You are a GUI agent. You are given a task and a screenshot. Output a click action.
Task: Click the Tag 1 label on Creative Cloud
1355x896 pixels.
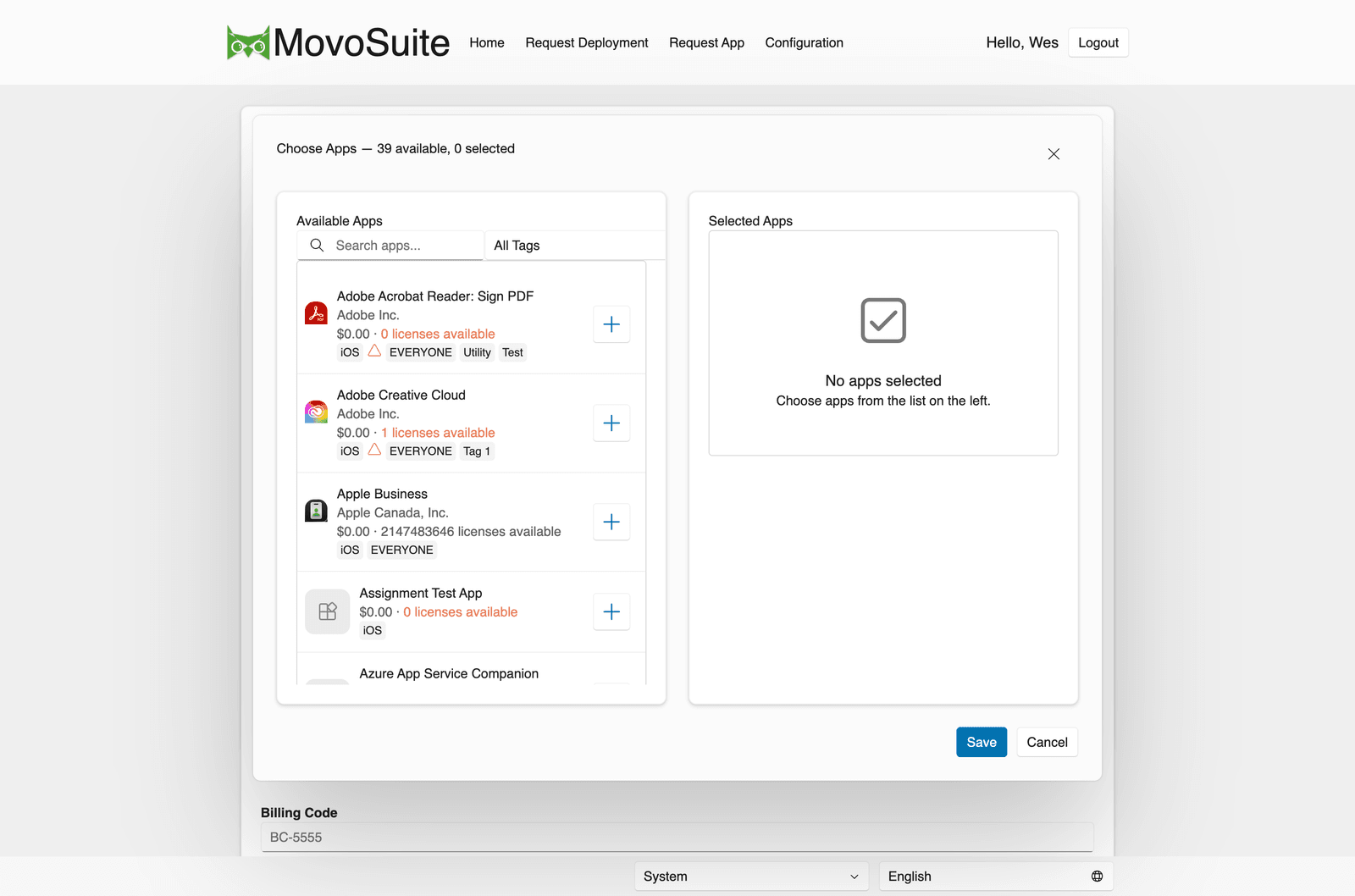pyautogui.click(x=477, y=451)
